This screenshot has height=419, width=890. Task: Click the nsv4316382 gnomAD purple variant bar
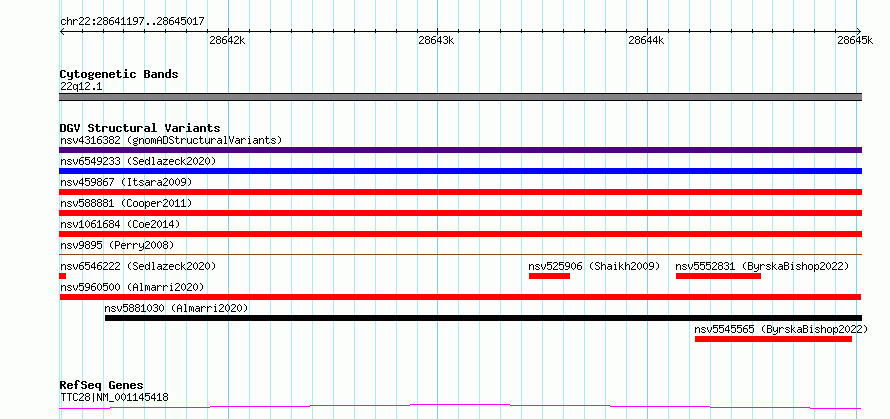coord(460,150)
